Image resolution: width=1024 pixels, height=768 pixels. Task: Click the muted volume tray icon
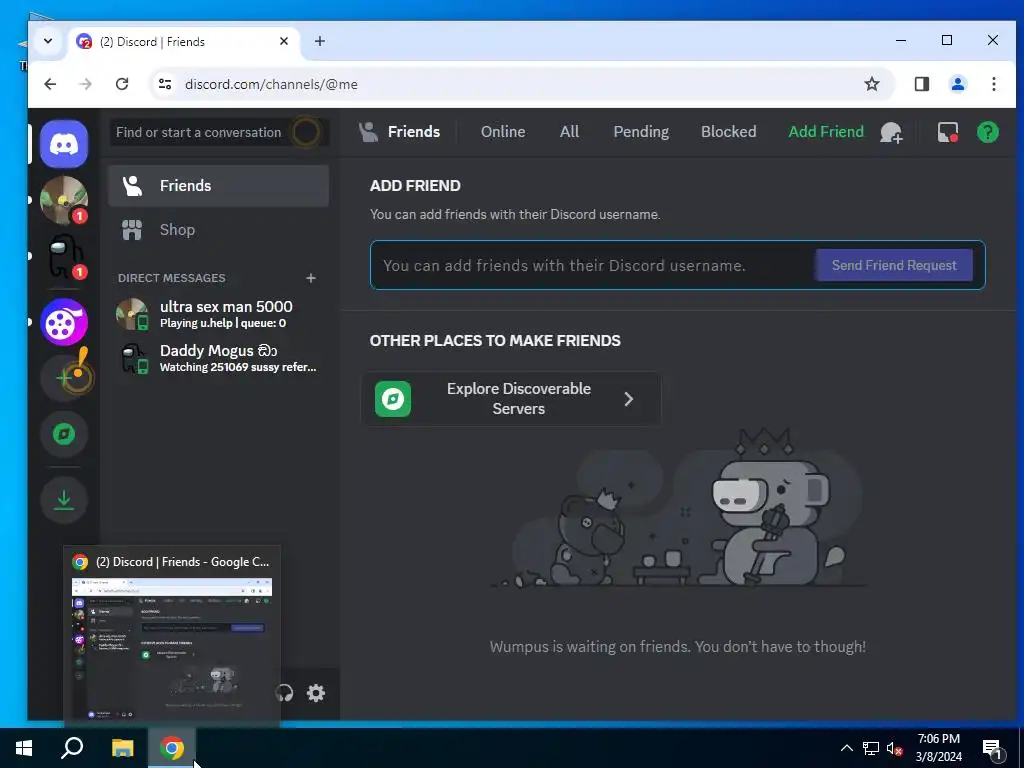pyautogui.click(x=894, y=749)
